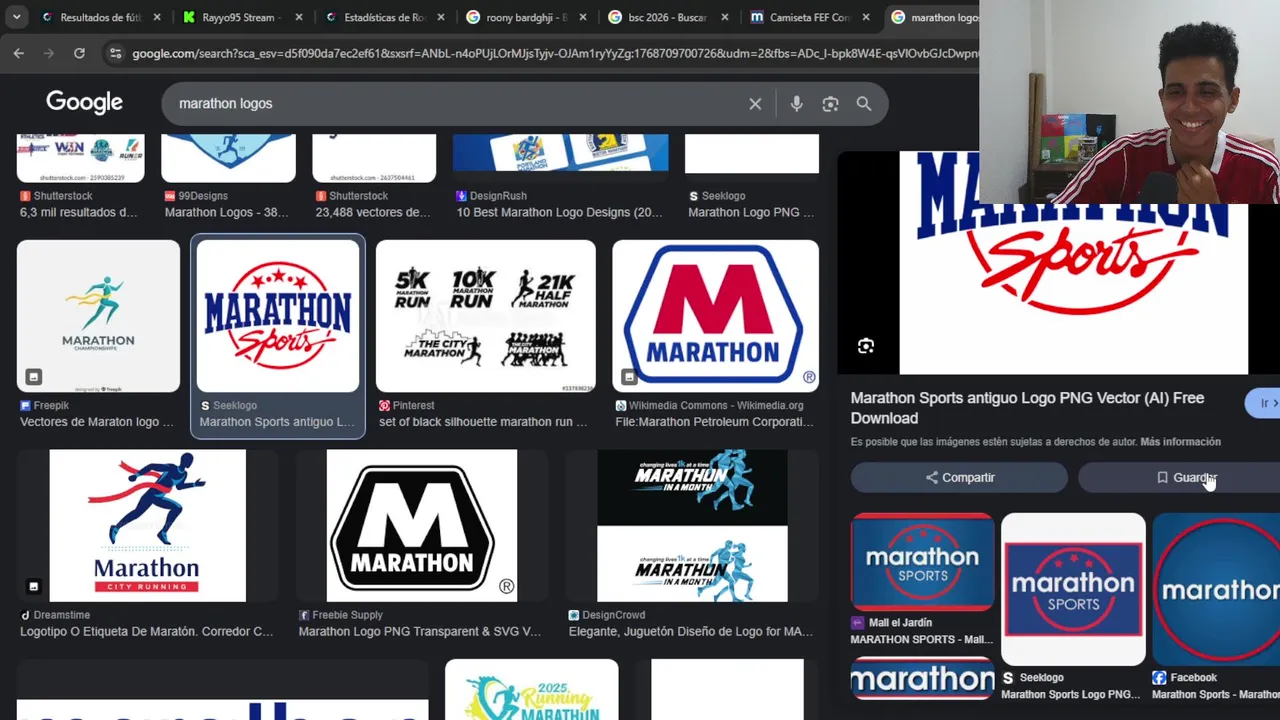Open the tab search dropdown arrow
The image size is (1280, 720).
16,17
